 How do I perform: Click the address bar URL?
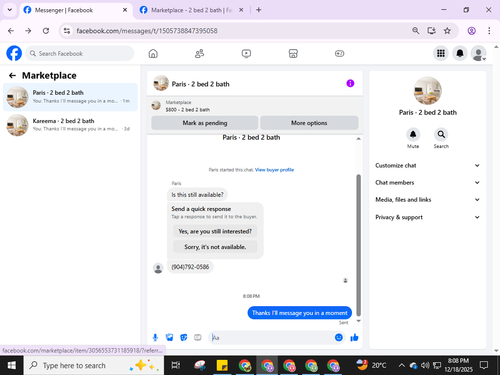click(x=147, y=31)
